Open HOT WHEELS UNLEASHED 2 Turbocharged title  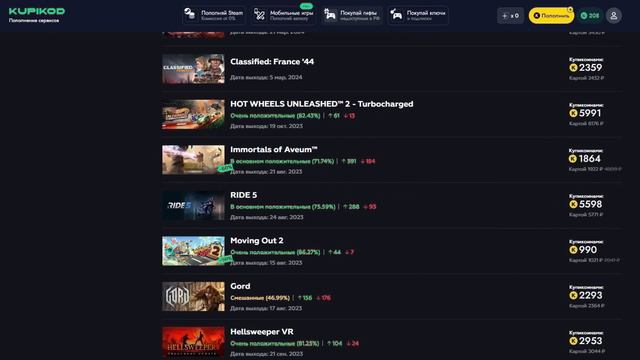pyautogui.click(x=322, y=104)
